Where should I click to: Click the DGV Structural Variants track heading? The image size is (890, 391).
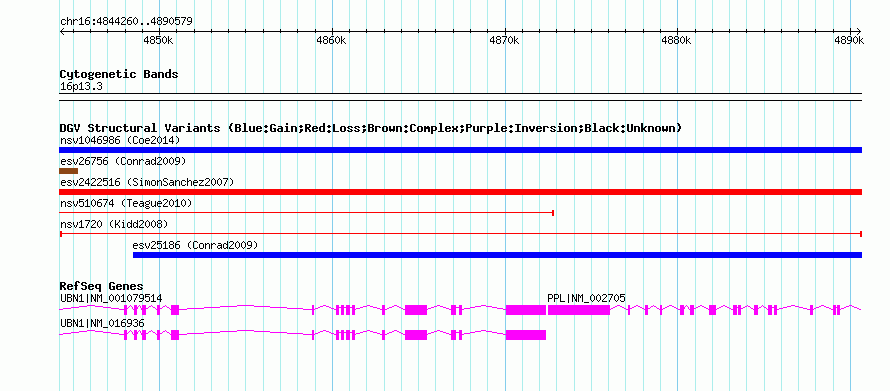pyautogui.click(x=370, y=128)
